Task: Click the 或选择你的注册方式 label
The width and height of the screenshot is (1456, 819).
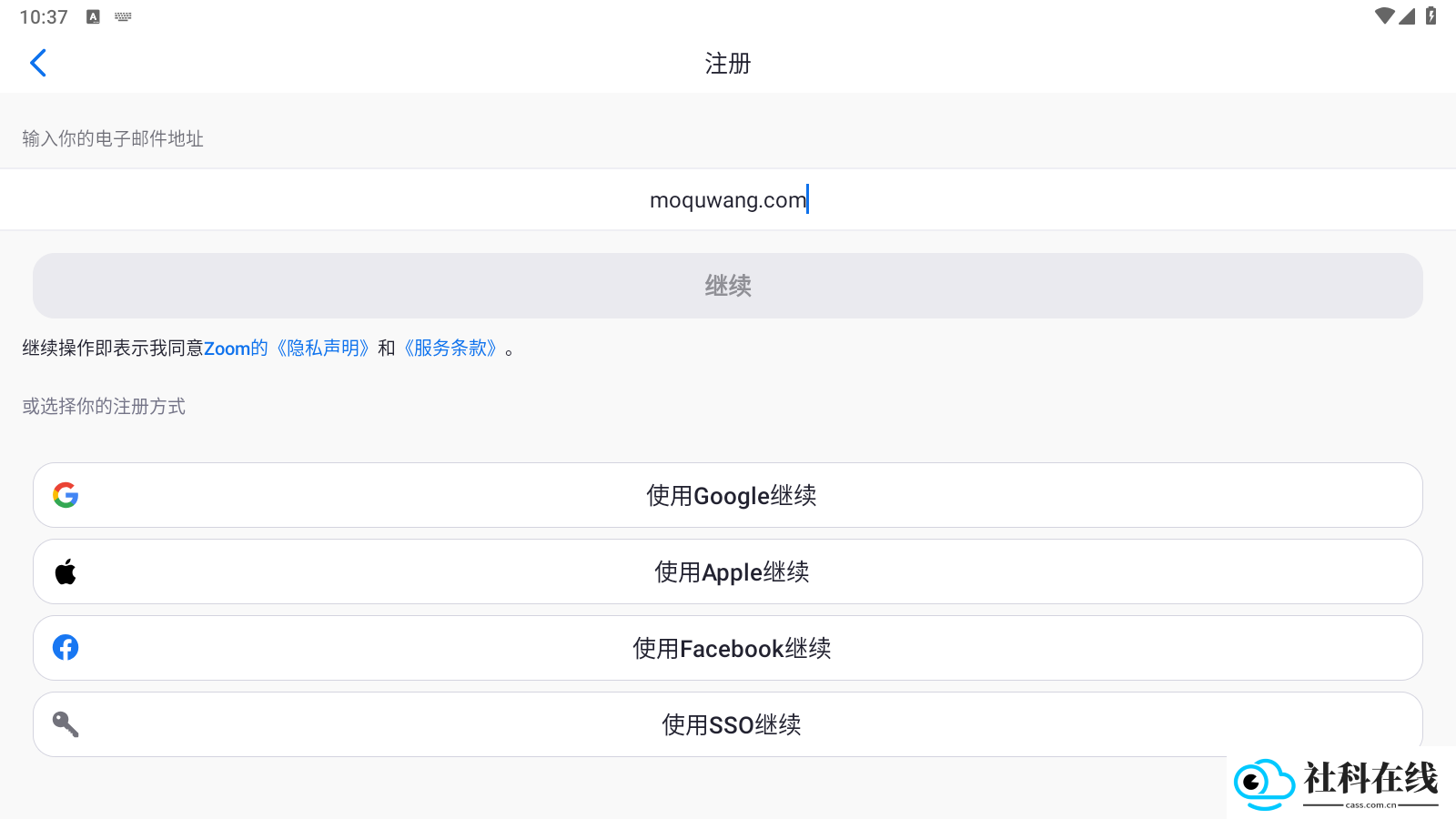Action: click(x=104, y=406)
